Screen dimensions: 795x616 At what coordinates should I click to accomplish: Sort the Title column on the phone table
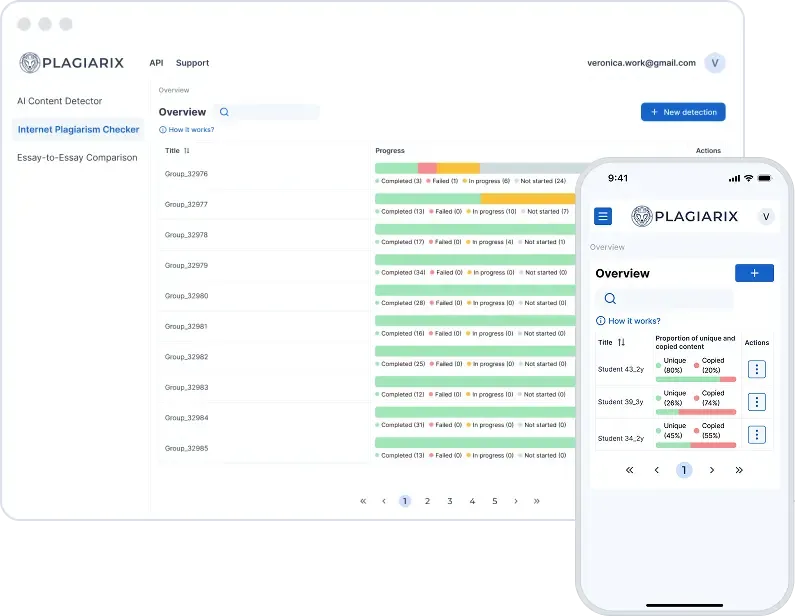pos(622,343)
